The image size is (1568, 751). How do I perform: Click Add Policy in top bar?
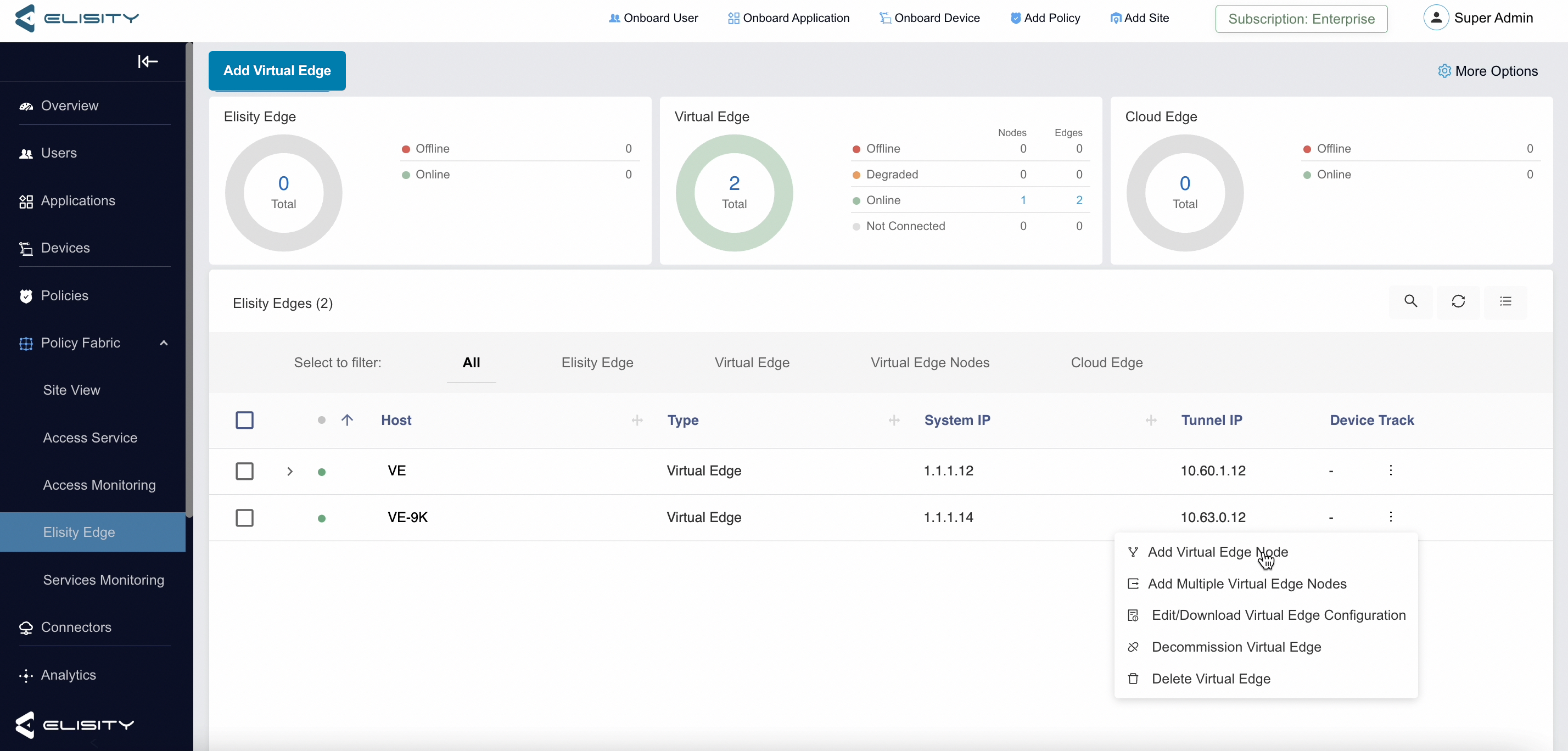[1045, 18]
